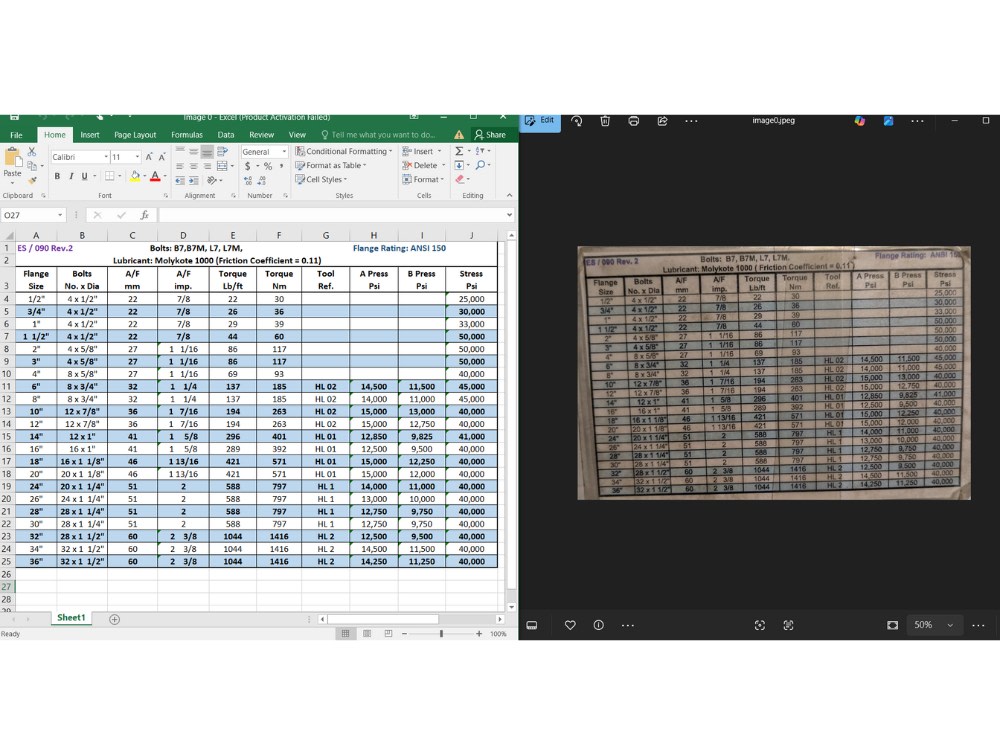Apply the red Font Color

(154, 176)
